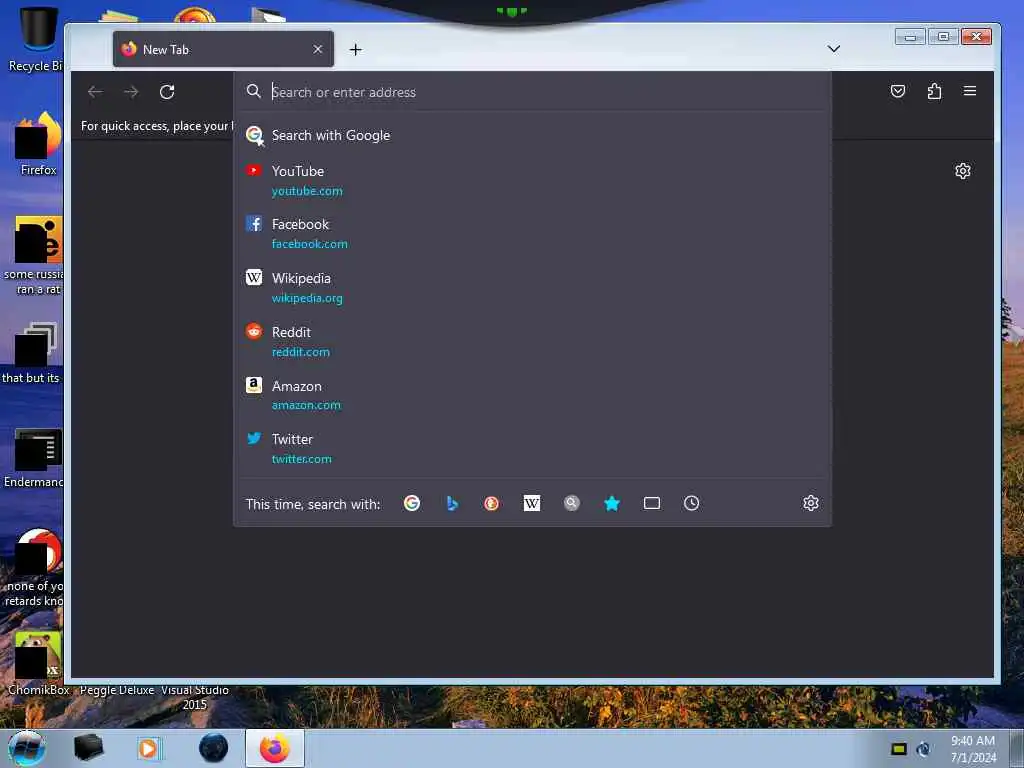
Task: Click the Firefox forward arrow button
Action: click(131, 92)
